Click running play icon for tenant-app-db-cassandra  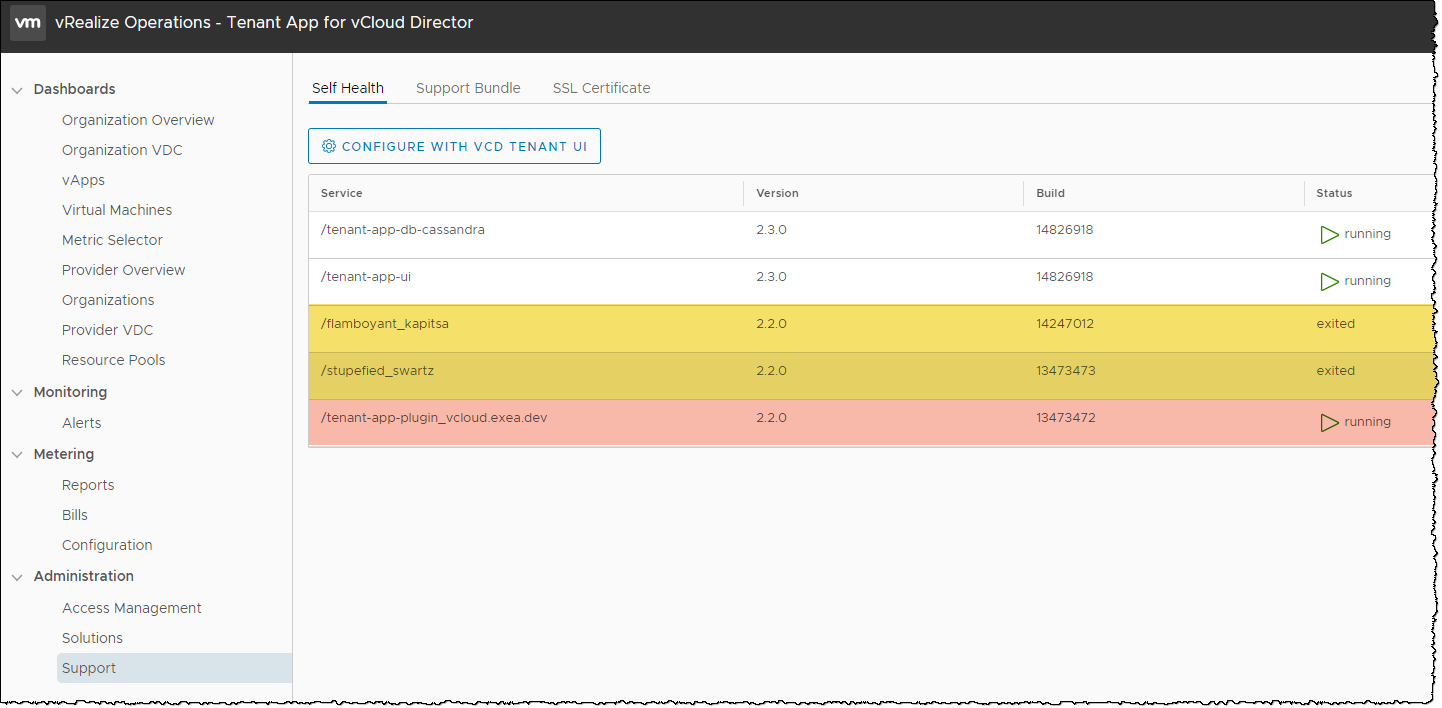click(x=1329, y=234)
